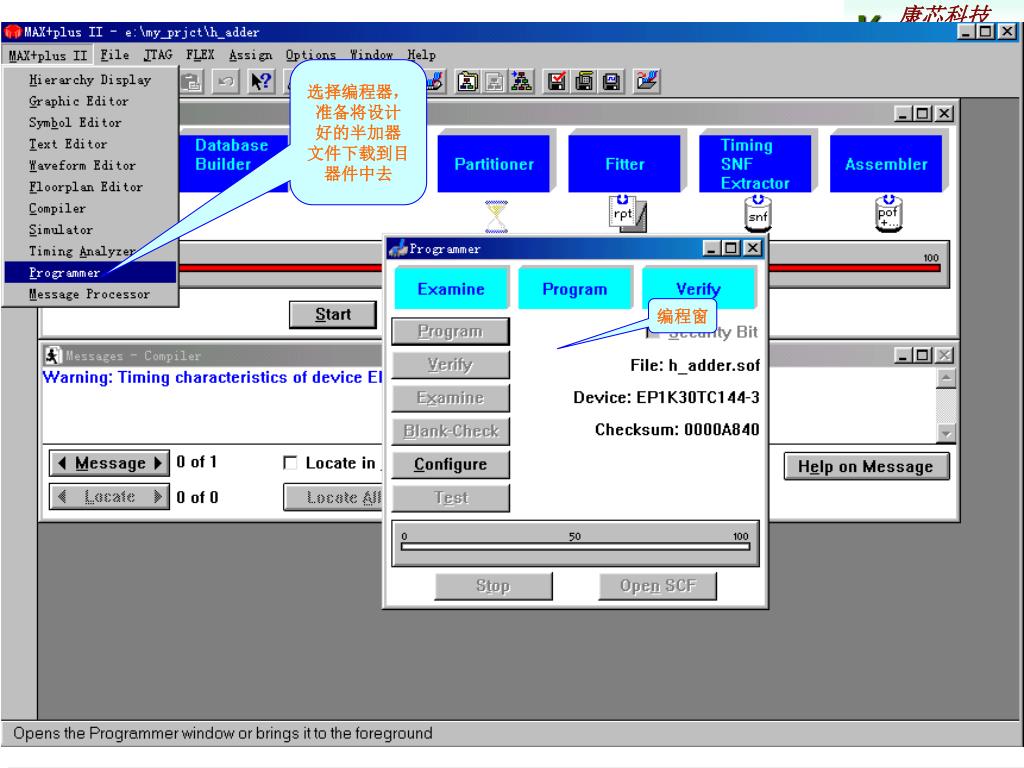This screenshot has width=1024, height=768.
Task: Open the JTAG menu
Action: pyautogui.click(x=158, y=55)
